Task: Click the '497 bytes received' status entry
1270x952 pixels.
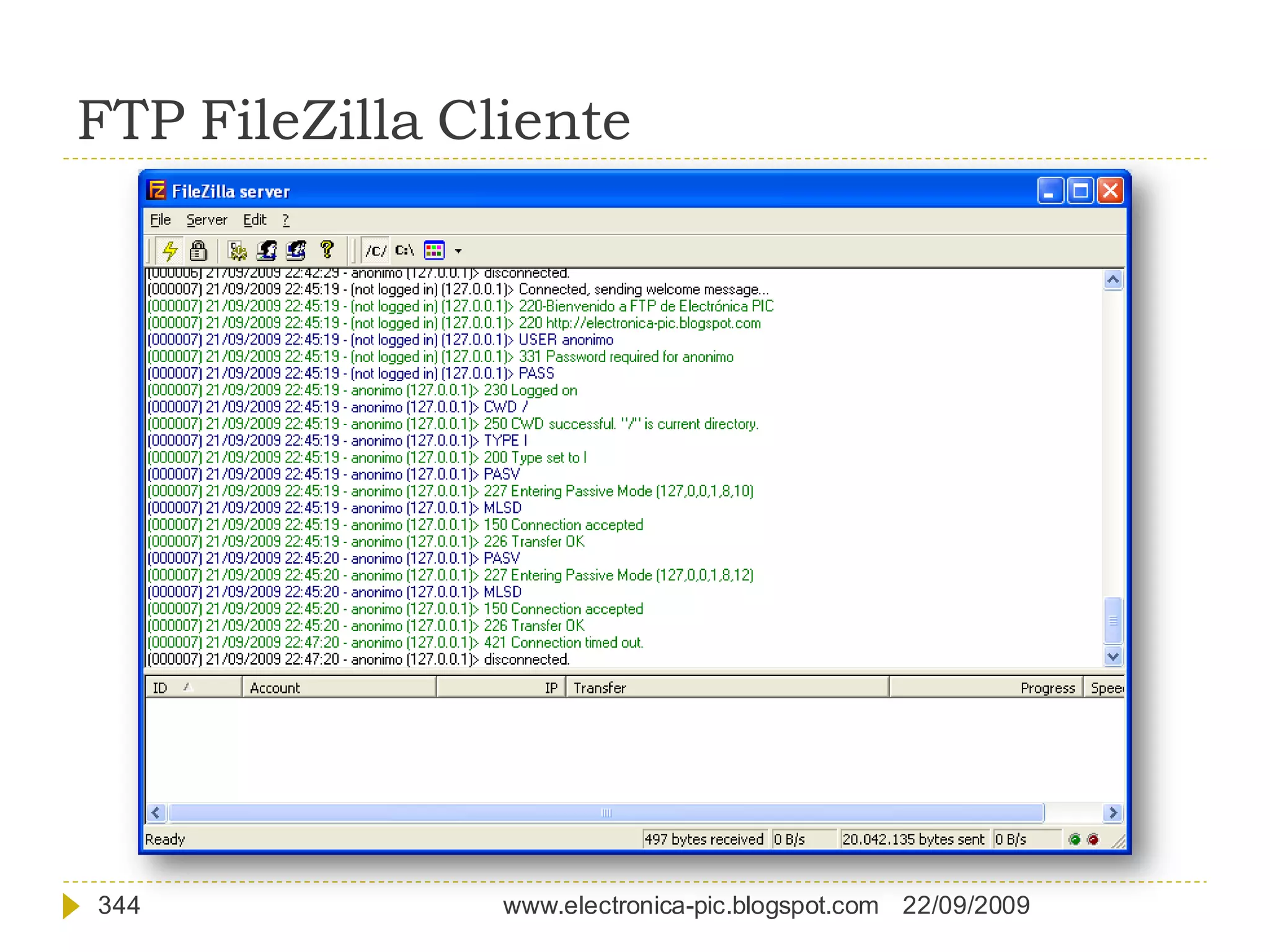Action: coord(704,839)
